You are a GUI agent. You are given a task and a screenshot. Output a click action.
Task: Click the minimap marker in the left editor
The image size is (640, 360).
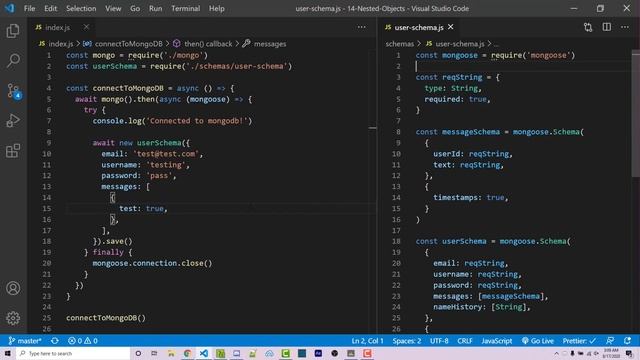tap(372, 128)
